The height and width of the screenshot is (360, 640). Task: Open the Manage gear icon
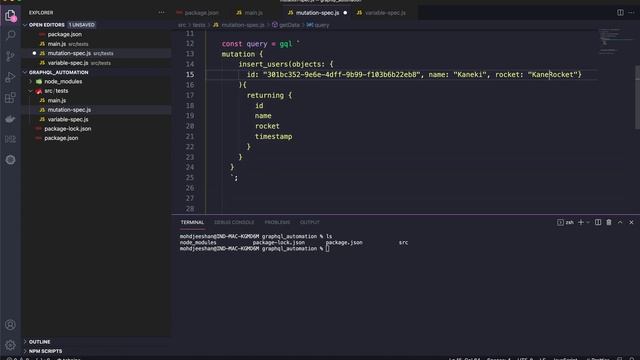[10, 345]
